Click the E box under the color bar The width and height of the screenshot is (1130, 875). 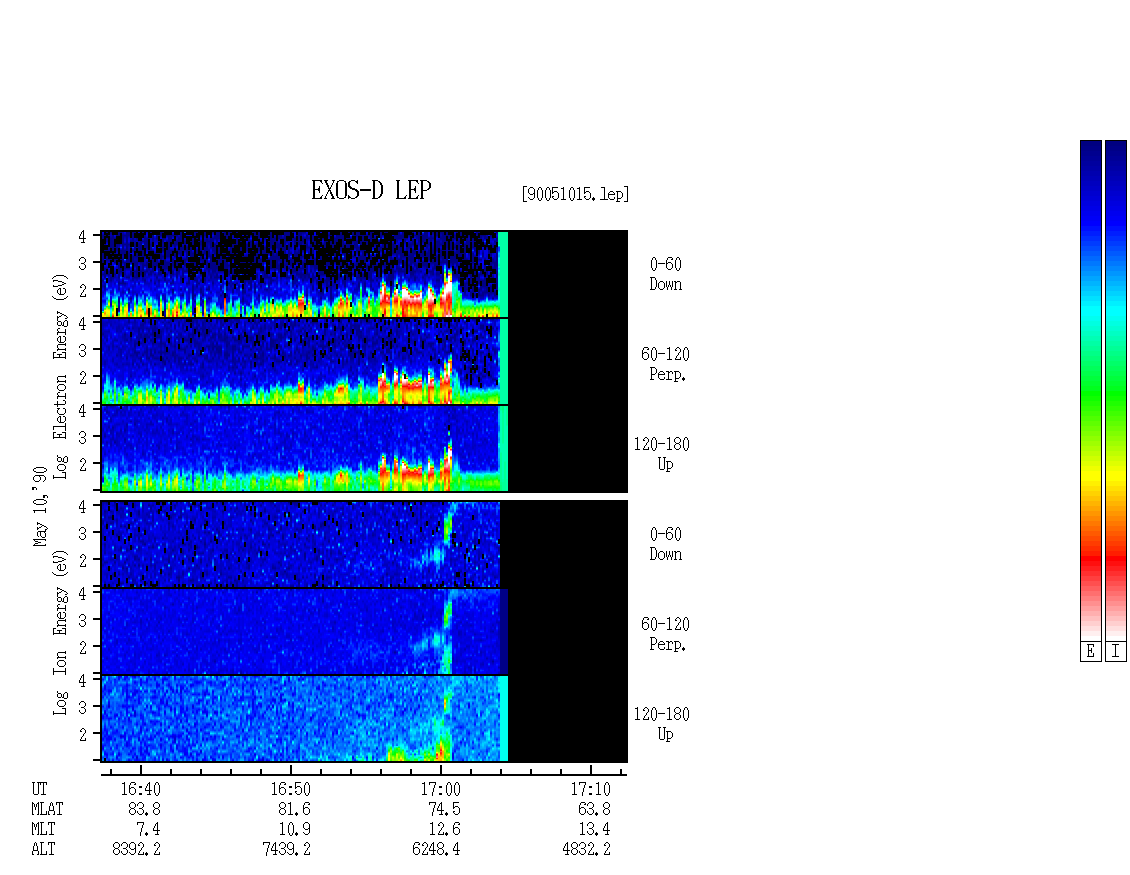pos(1090,651)
